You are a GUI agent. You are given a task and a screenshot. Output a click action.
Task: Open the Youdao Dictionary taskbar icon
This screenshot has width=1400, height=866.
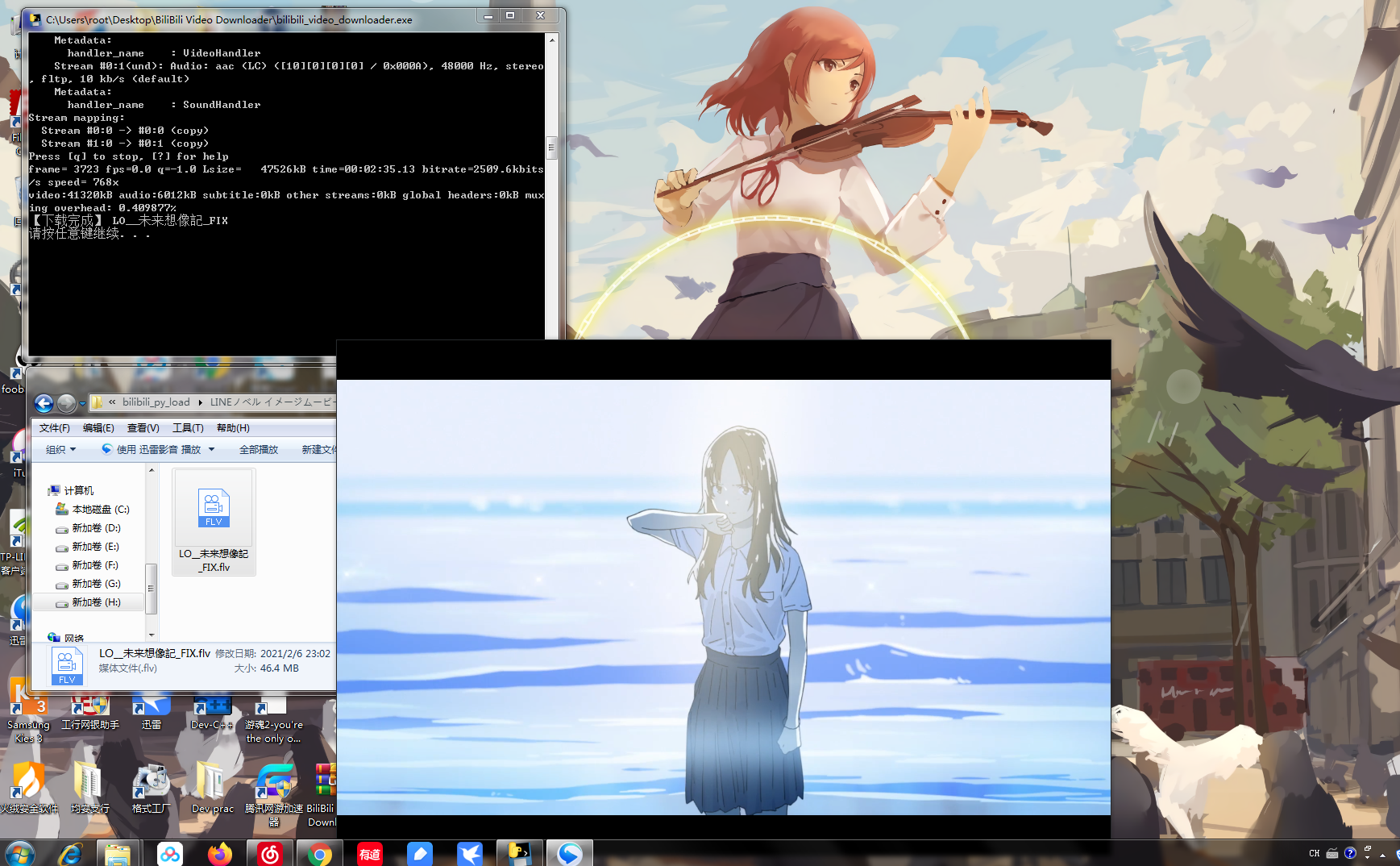click(x=370, y=853)
